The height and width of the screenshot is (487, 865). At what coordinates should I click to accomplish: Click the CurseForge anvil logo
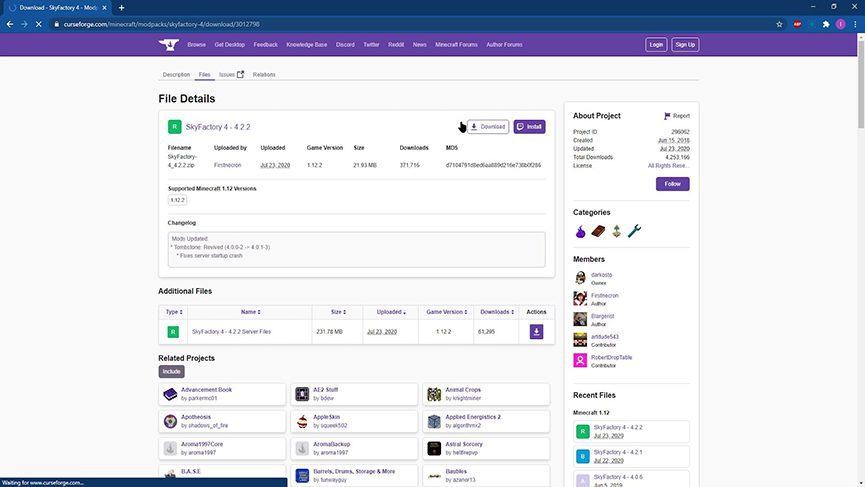169,45
